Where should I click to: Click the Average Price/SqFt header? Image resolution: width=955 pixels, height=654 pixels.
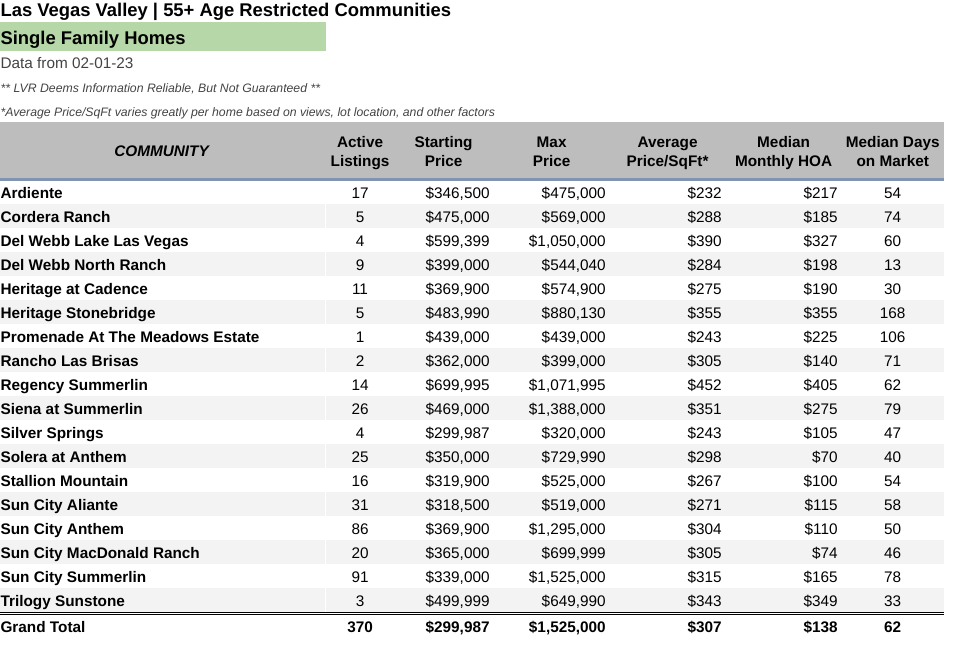click(x=667, y=151)
